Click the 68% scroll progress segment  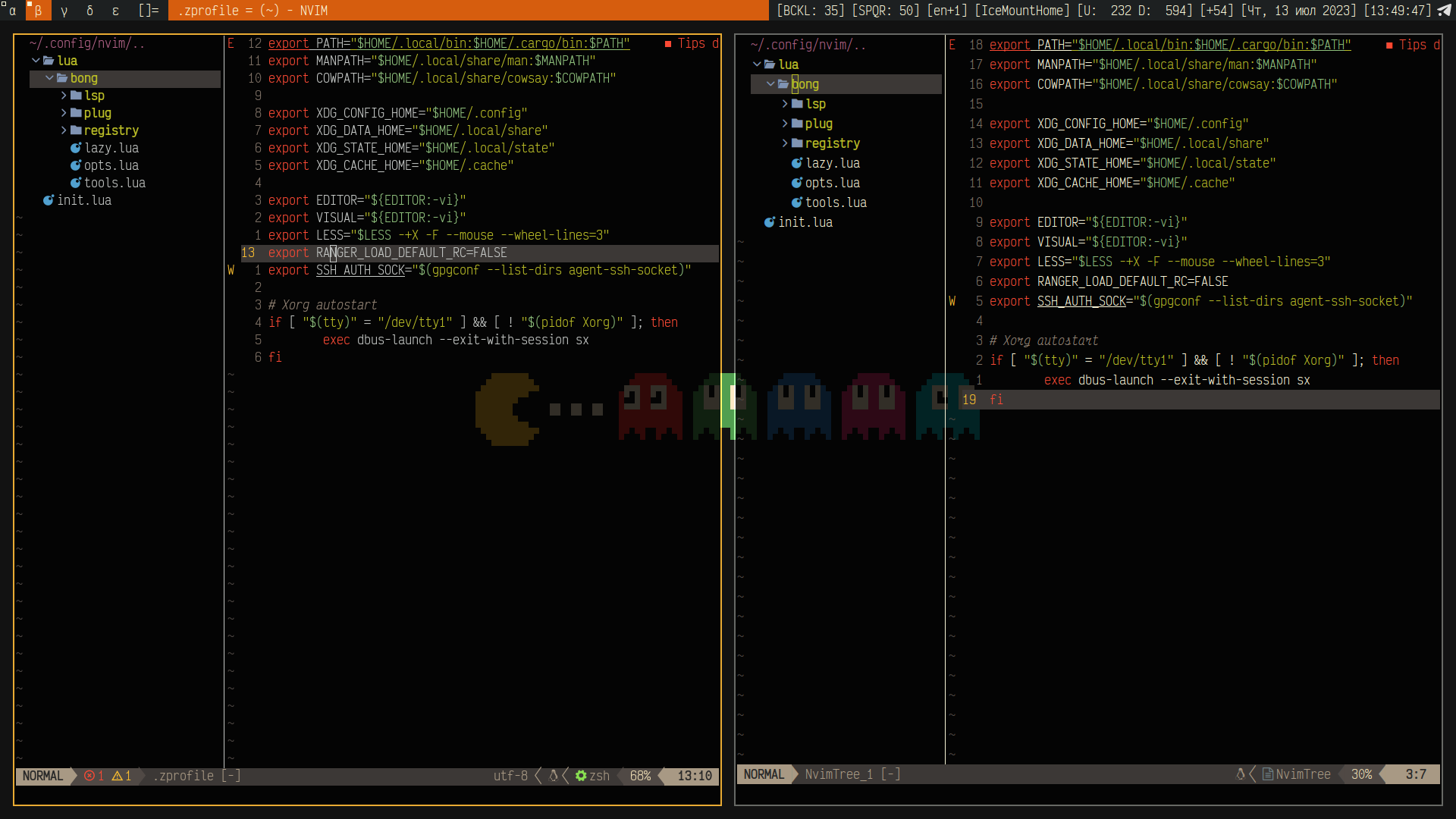(x=639, y=776)
